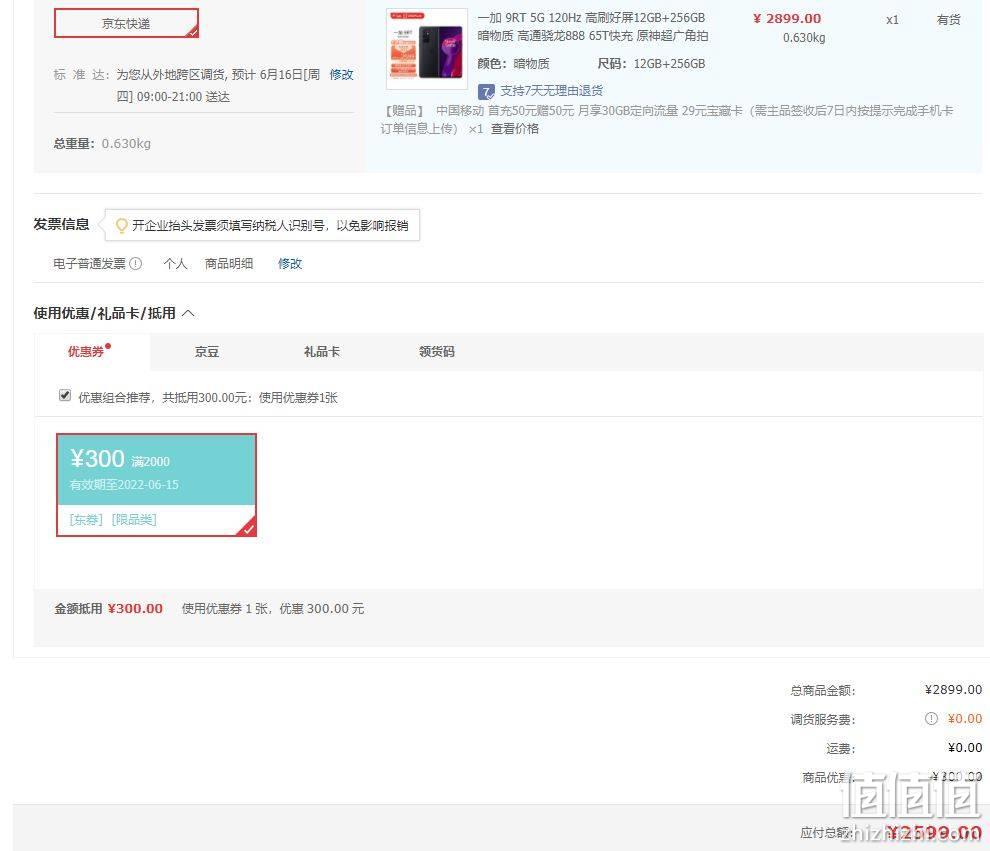The height and width of the screenshot is (851, 990).
Task: Switch to the 礼品卡 tab
Action: (x=322, y=352)
